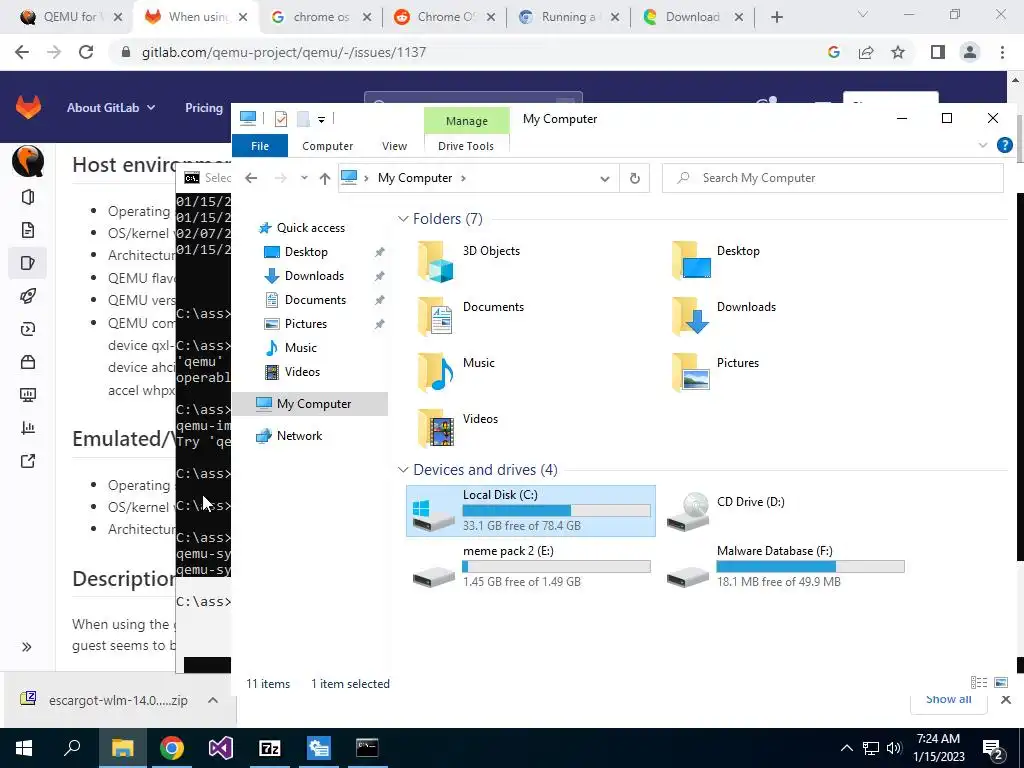Viewport: 1024px width, 768px height.
Task: Close the downloads bar
Action: (x=1006, y=699)
